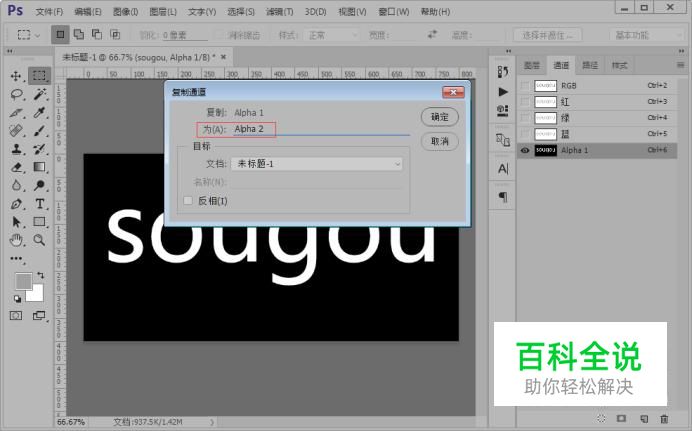This screenshot has height=431, width=692.
Task: Select the Horizontal Type tool
Action: coord(39,204)
